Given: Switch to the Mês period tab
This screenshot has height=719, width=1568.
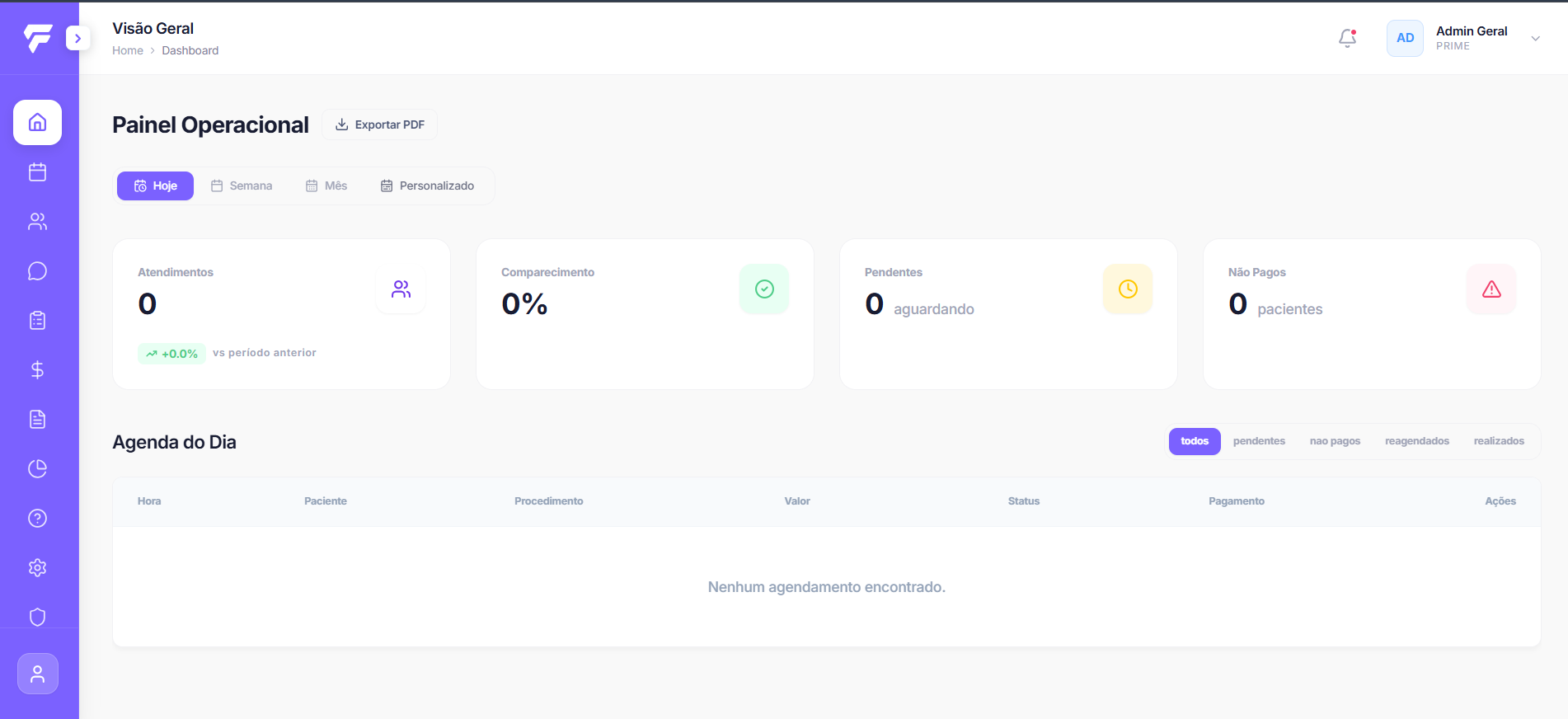Looking at the screenshot, I should pos(326,186).
